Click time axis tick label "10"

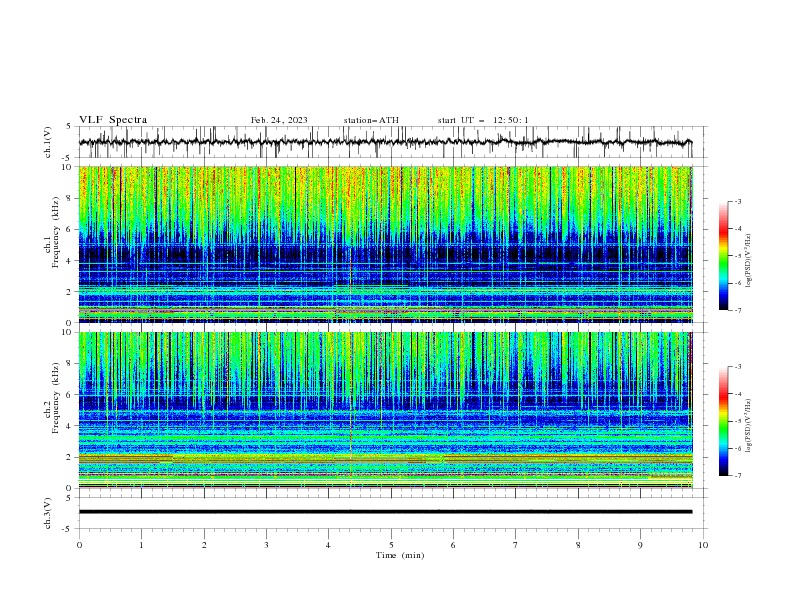703,545
